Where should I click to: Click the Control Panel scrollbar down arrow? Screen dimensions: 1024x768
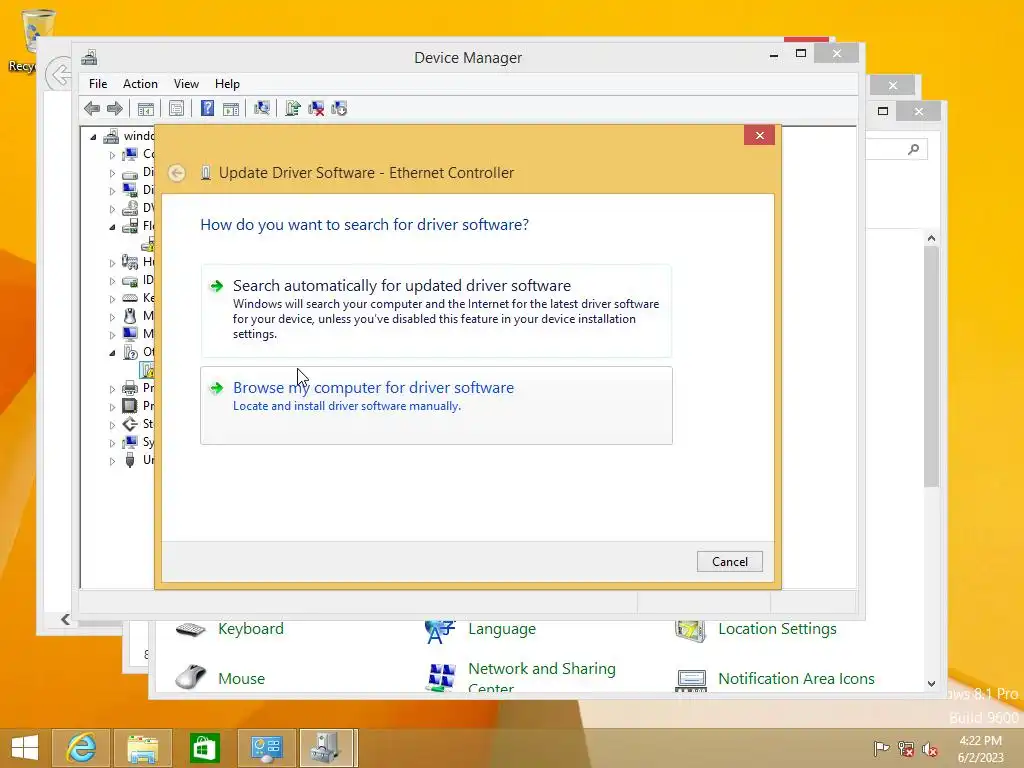(x=931, y=684)
